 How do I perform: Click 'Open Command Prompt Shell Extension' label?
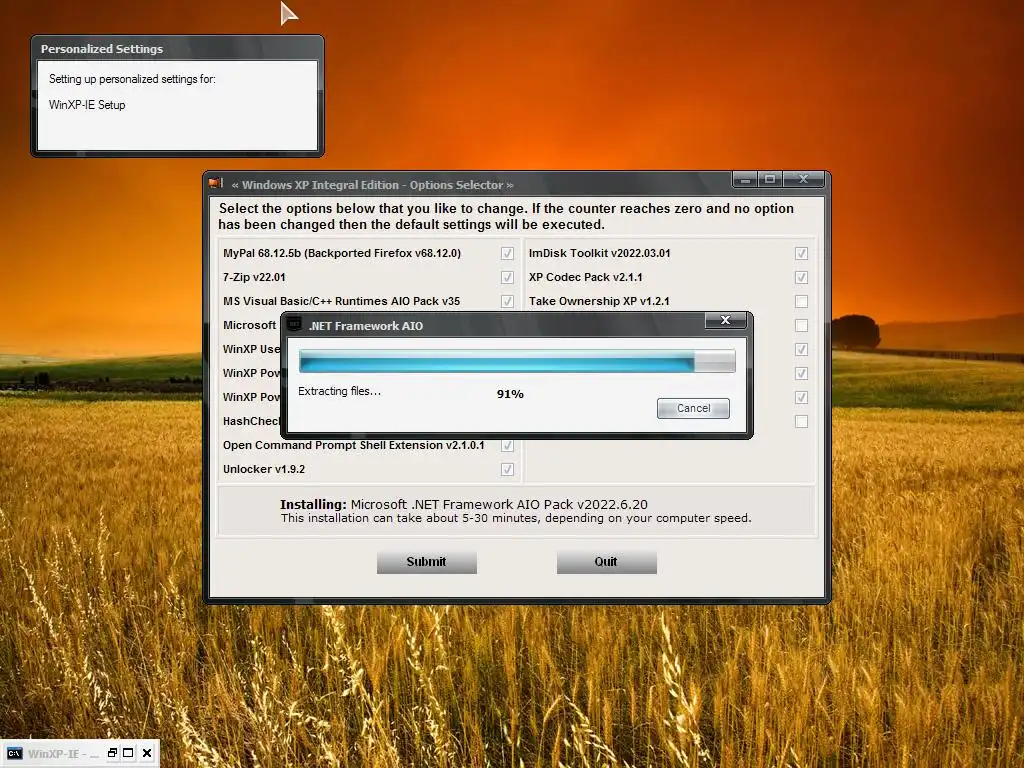(353, 445)
